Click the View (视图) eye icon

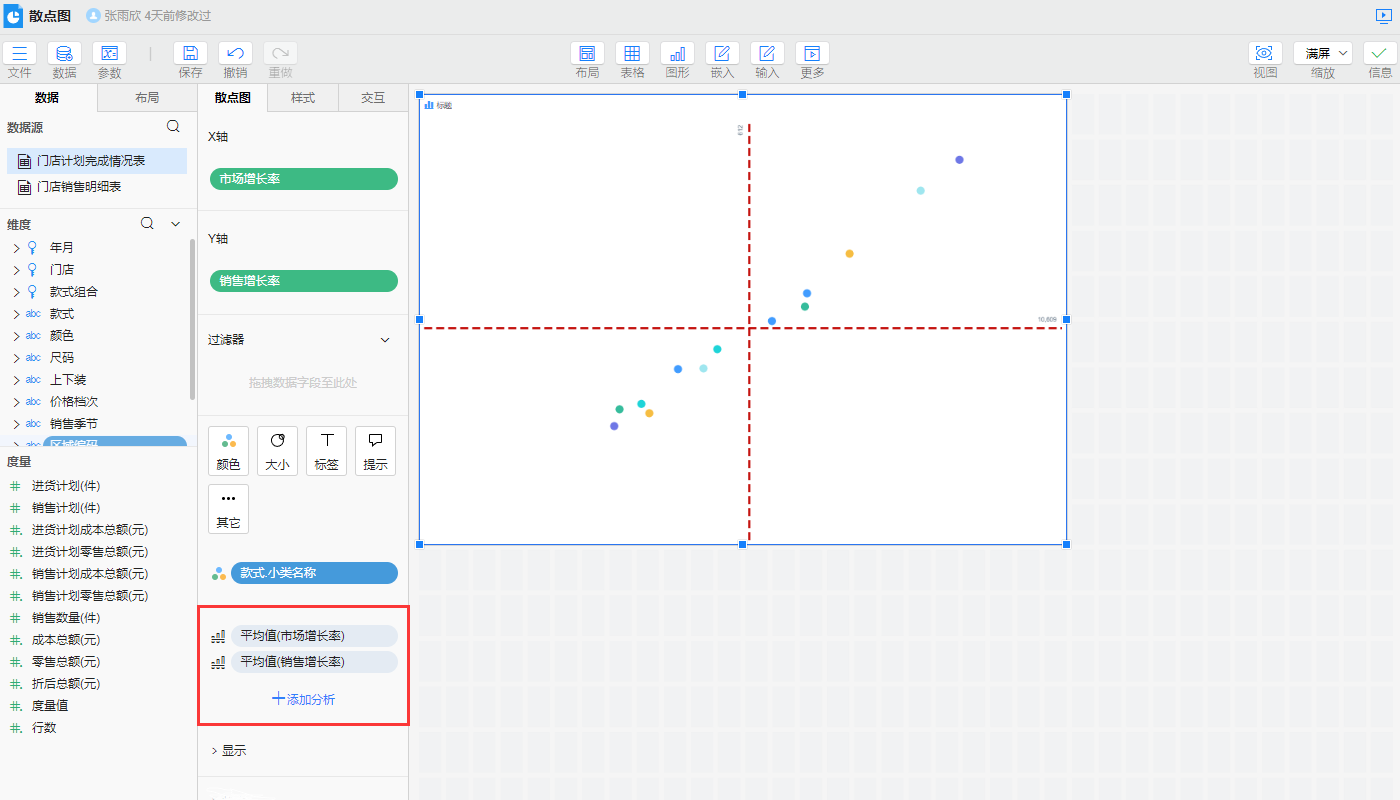click(x=1265, y=54)
